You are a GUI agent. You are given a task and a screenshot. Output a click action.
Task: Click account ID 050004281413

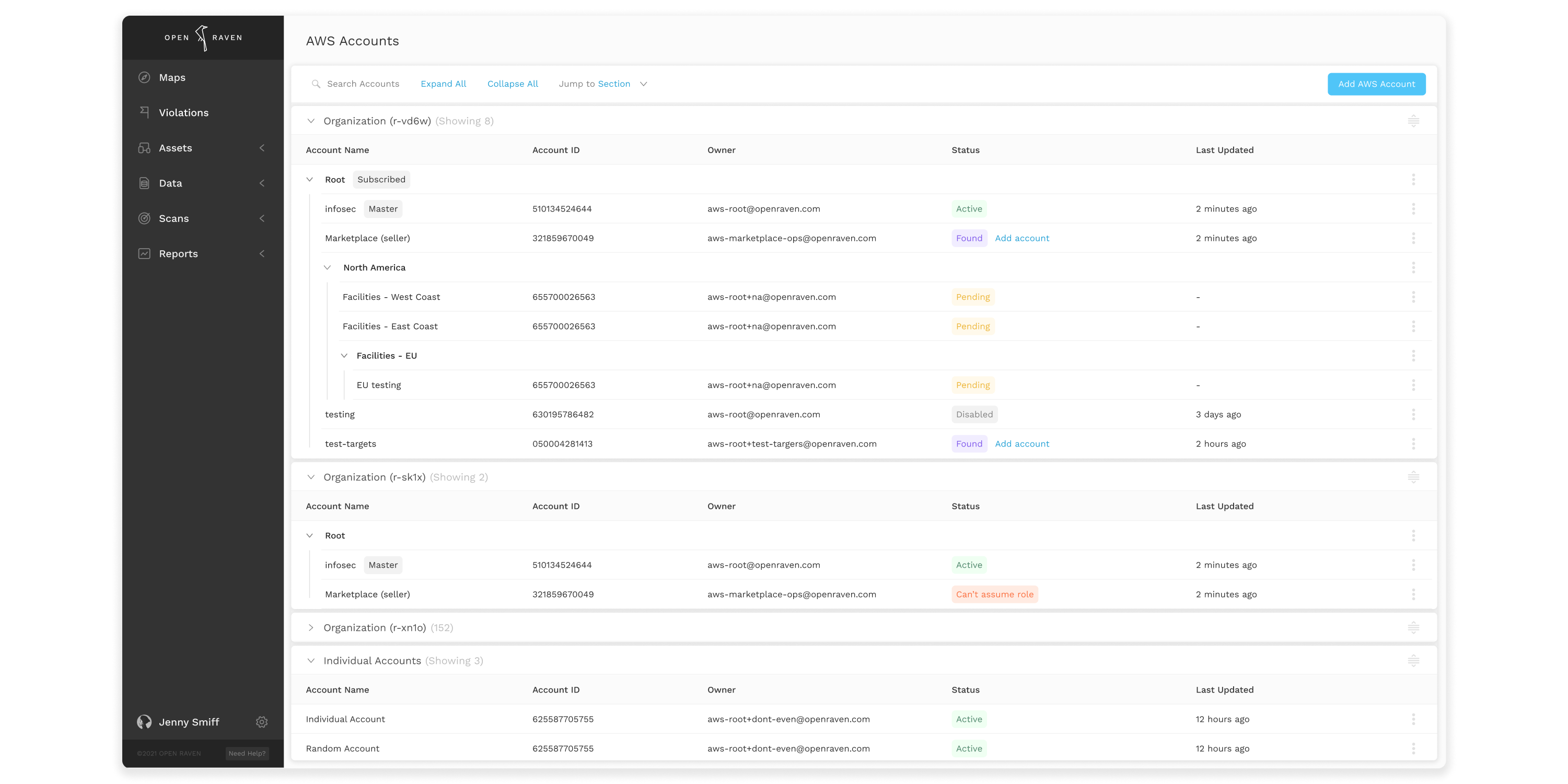(x=562, y=444)
